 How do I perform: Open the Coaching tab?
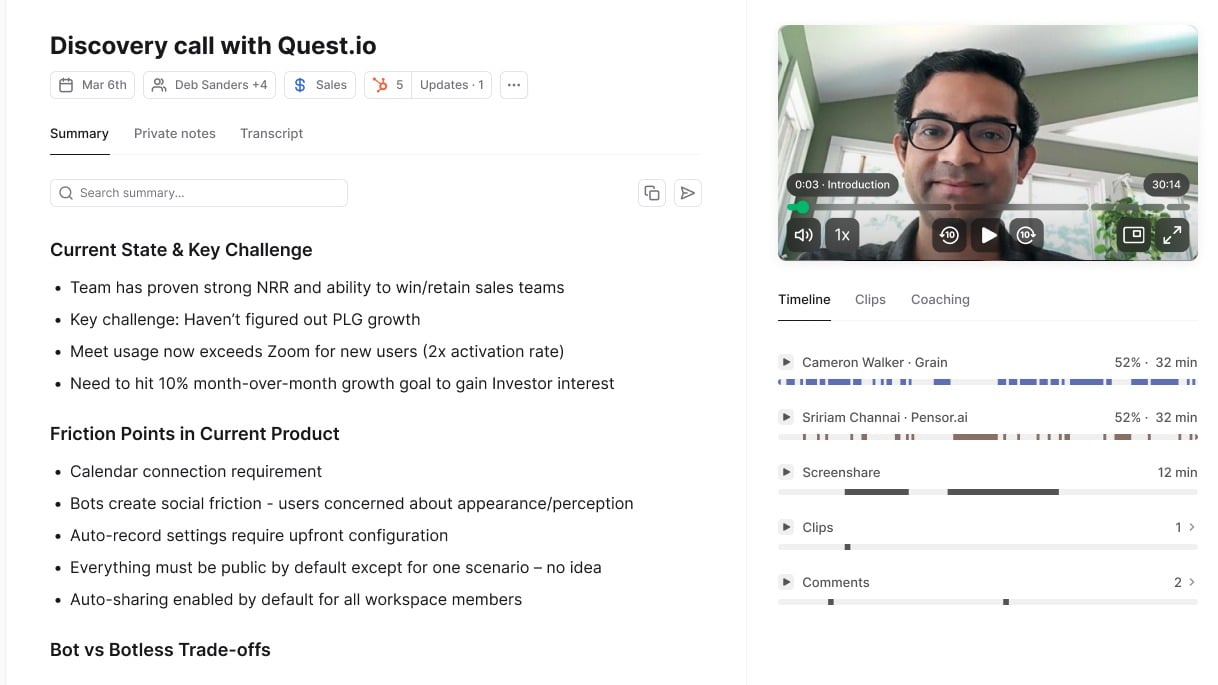pos(939,299)
